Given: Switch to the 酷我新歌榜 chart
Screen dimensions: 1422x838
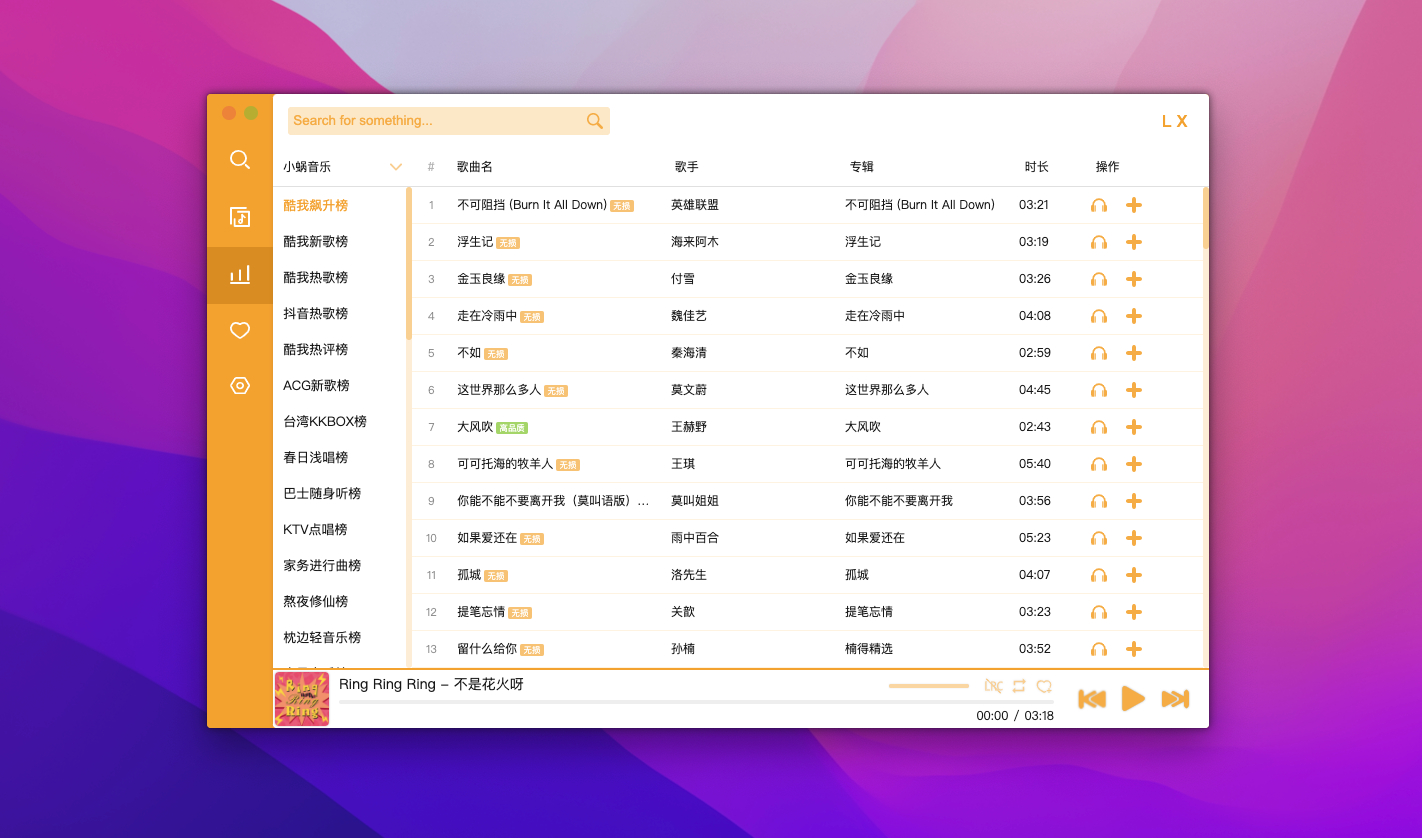Looking at the screenshot, I should [316, 241].
